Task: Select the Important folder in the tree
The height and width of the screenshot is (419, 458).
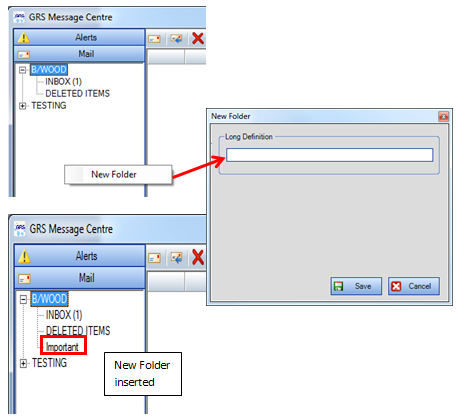Action: (62, 347)
